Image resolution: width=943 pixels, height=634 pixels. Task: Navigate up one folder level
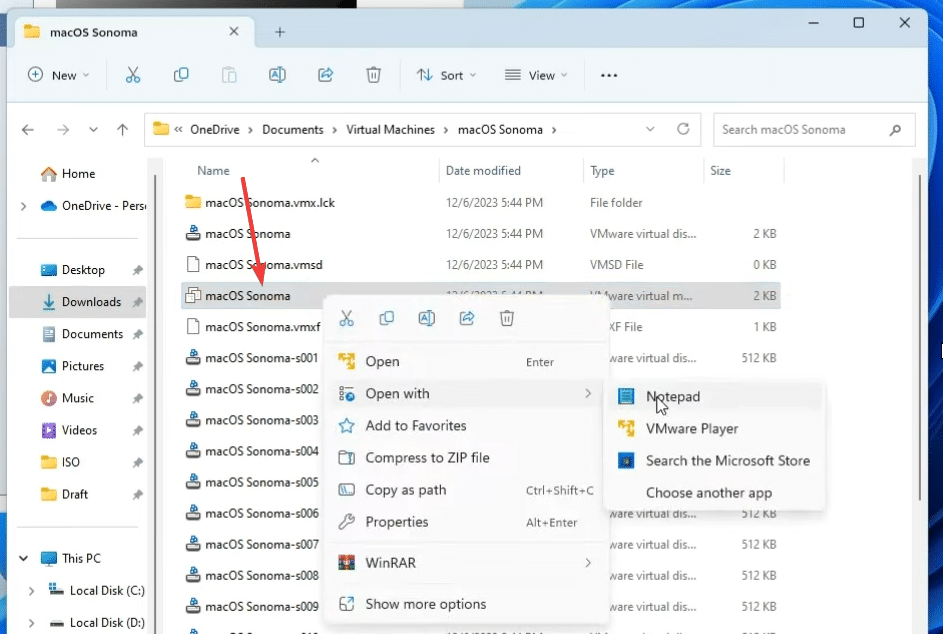[x=123, y=129]
